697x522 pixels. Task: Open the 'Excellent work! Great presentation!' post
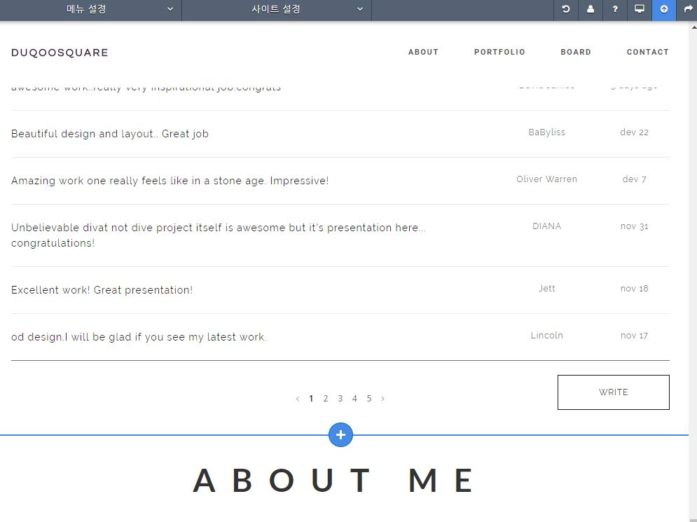coord(102,290)
